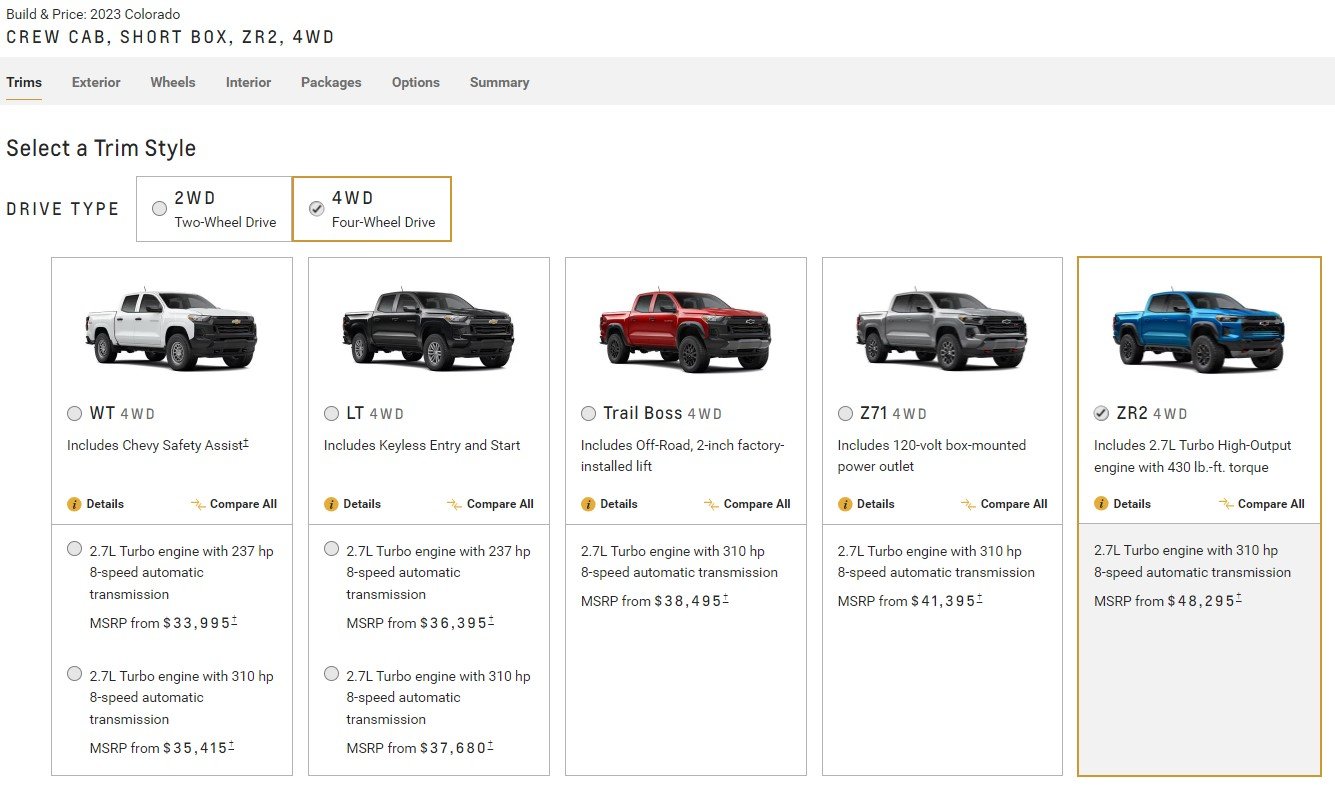Click Compare All link on Z71 card
1335x801 pixels.
coord(1014,504)
